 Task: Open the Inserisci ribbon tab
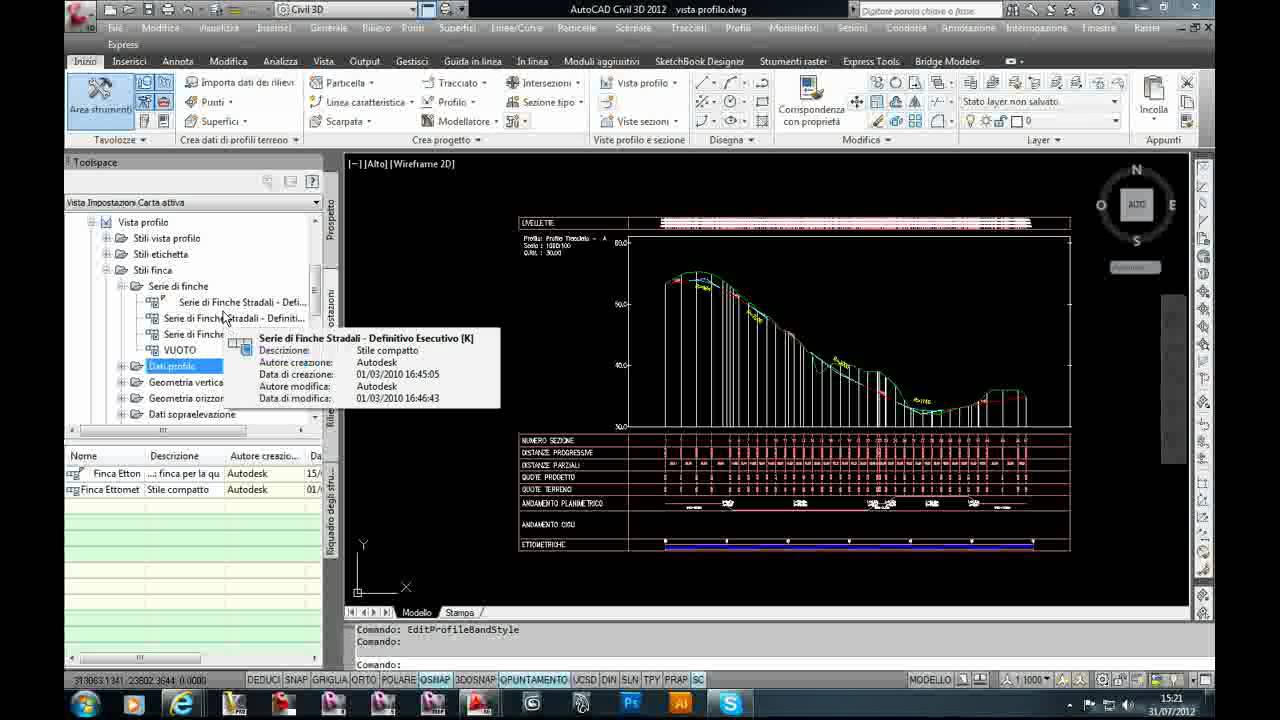(x=129, y=61)
